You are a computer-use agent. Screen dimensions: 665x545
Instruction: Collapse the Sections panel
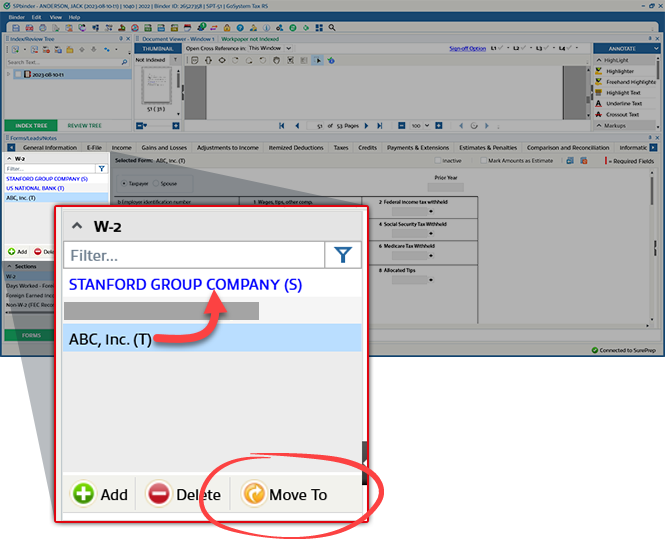tap(9, 266)
